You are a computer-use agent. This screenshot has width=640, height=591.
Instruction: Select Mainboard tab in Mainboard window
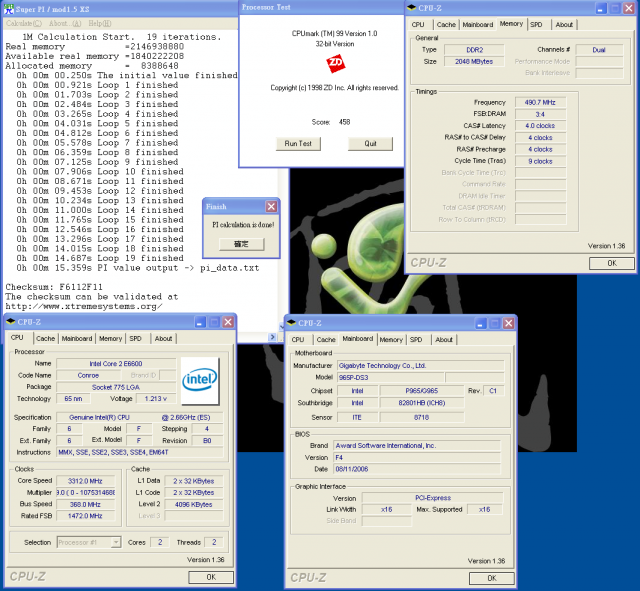358,339
